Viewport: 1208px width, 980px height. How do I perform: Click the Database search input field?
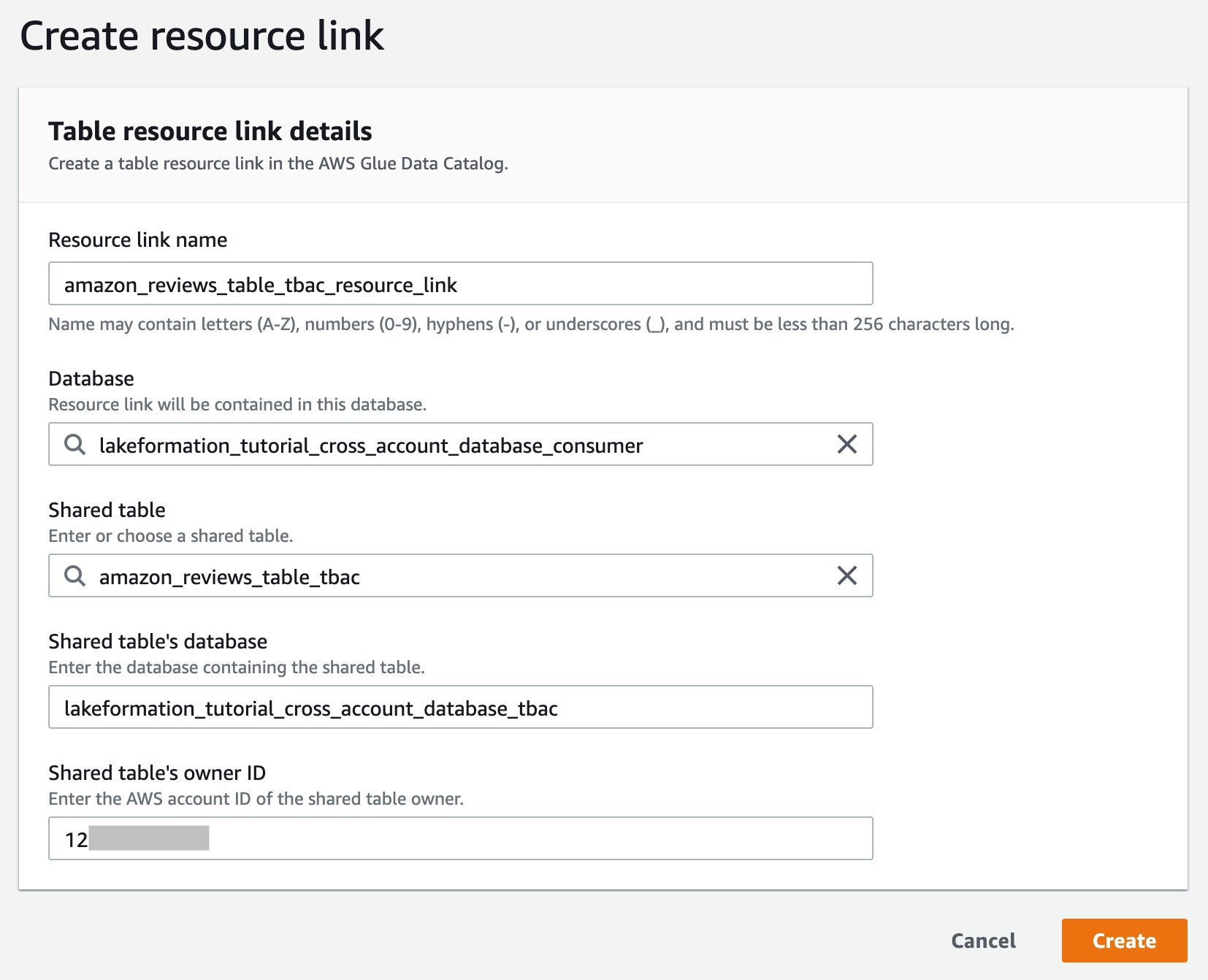[461, 444]
